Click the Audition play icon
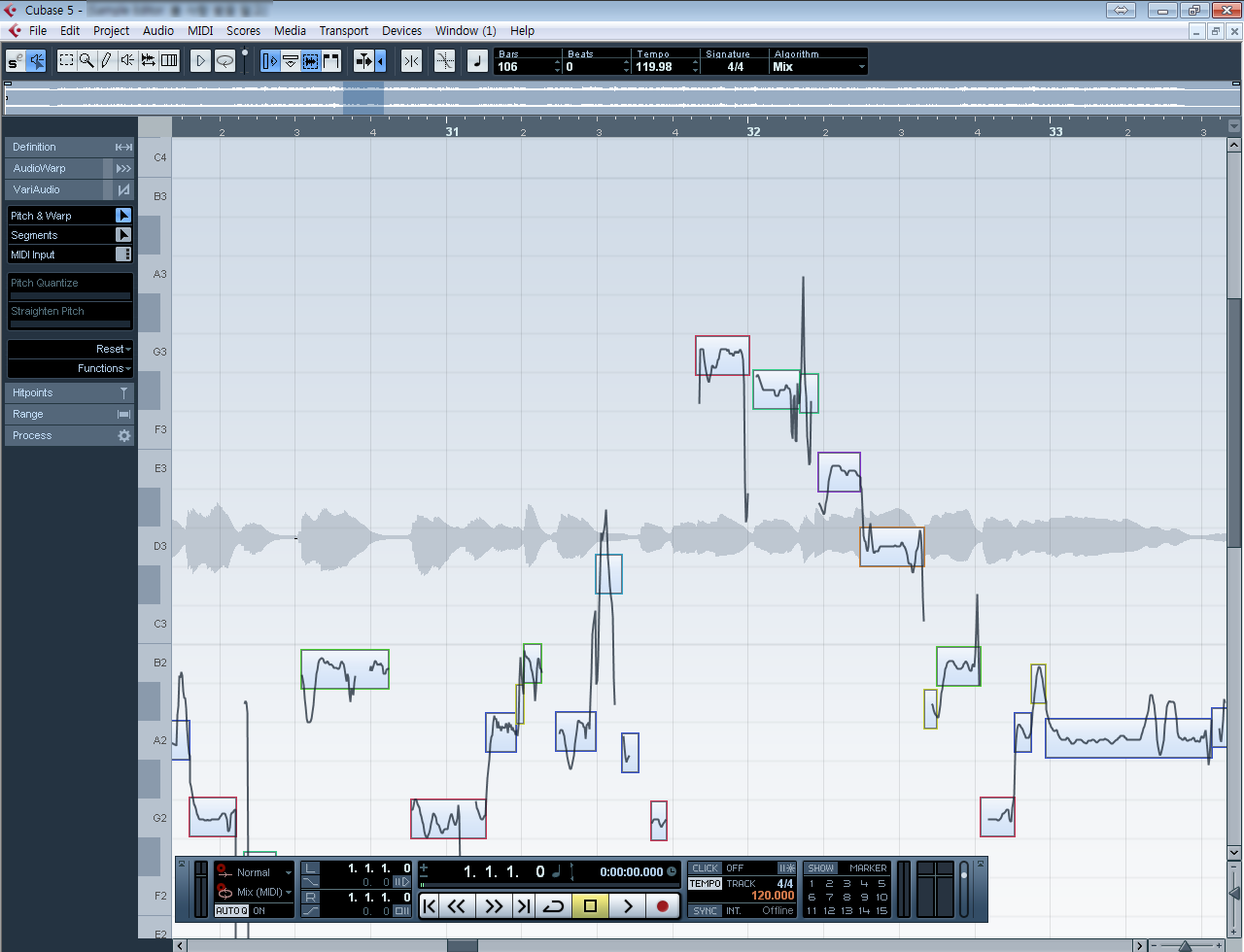The height and width of the screenshot is (952, 1244). point(200,61)
